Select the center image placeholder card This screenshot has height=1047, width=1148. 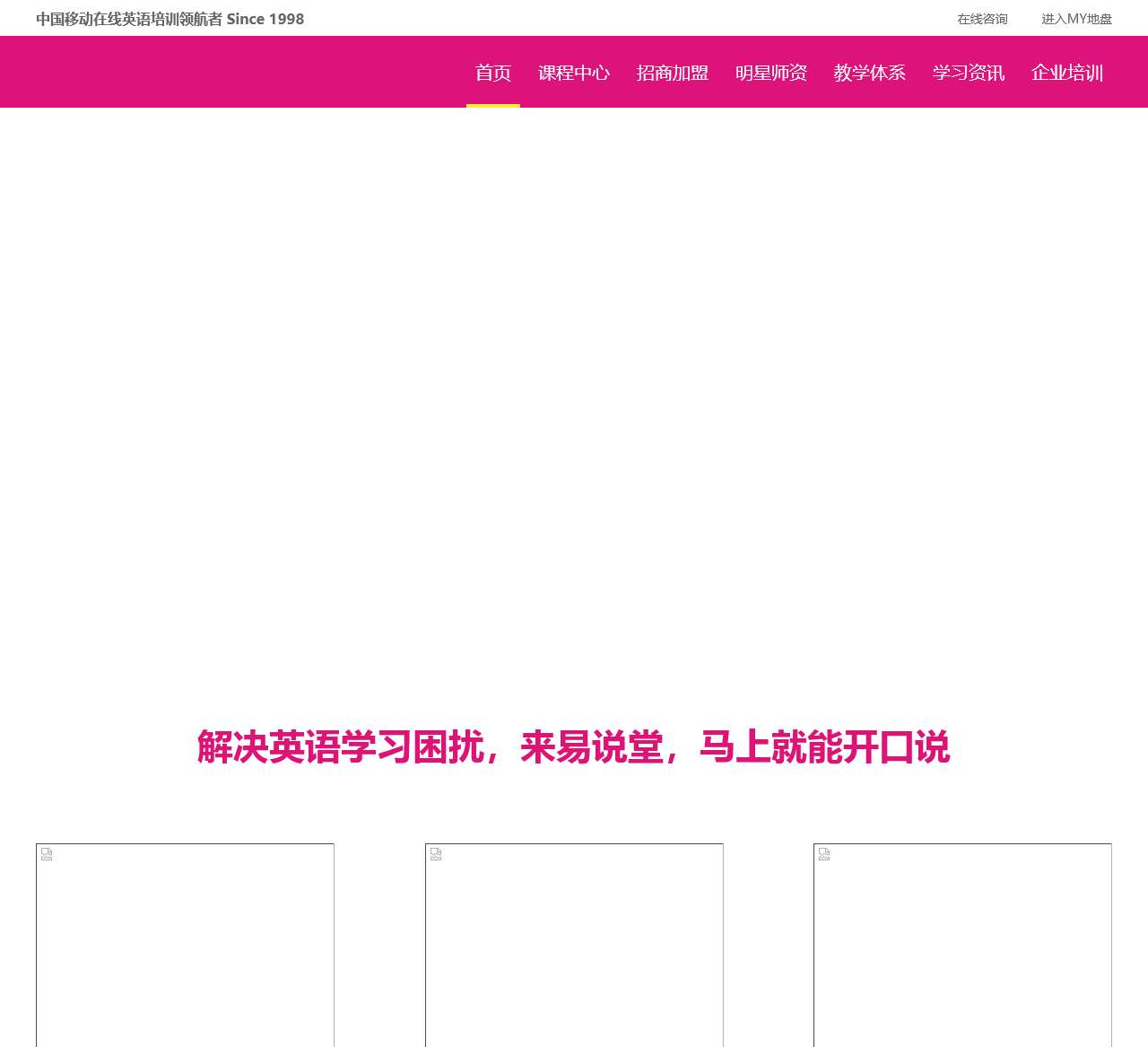pyautogui.click(x=574, y=951)
